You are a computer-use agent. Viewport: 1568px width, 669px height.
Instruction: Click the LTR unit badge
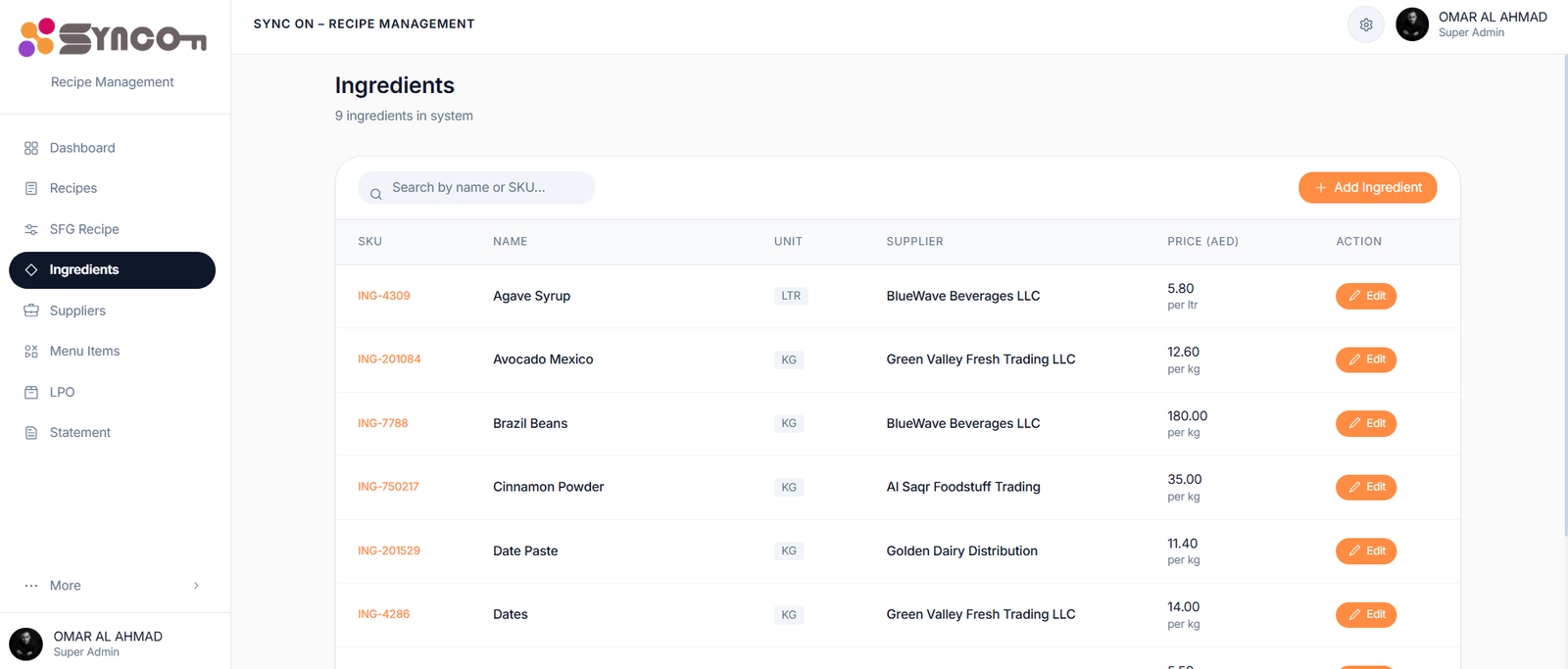coord(791,296)
